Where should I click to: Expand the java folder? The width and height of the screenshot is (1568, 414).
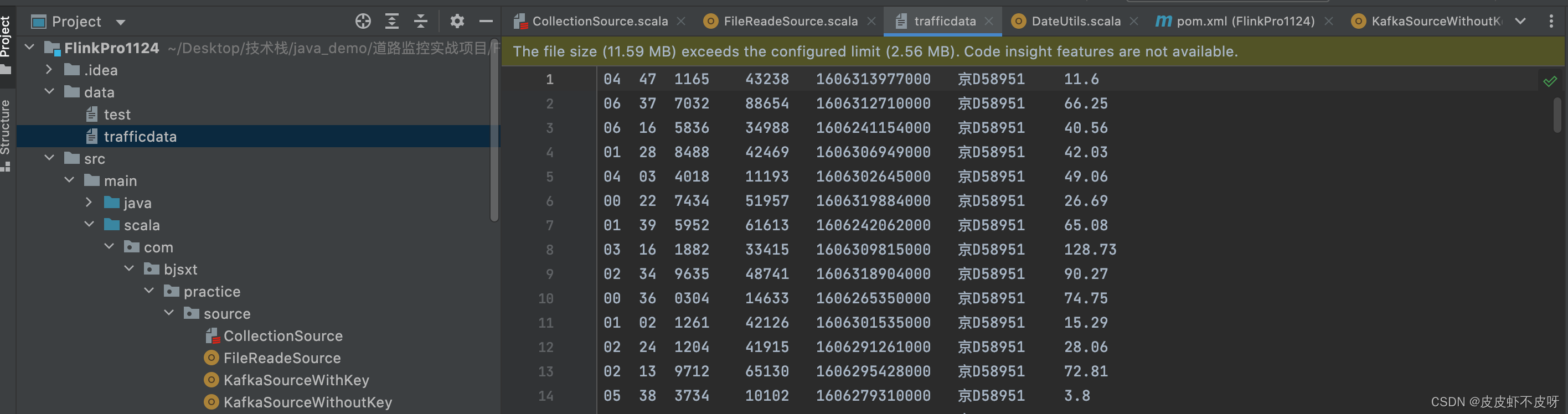[x=89, y=202]
